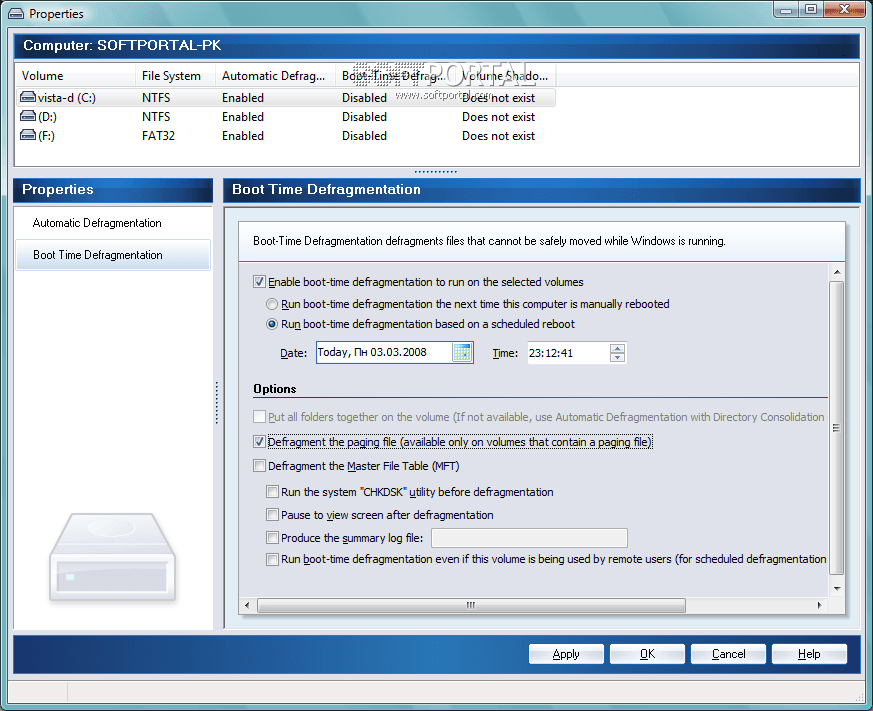The width and height of the screenshot is (873, 711).
Task: Sort by the File System column header
Action: coord(175,76)
